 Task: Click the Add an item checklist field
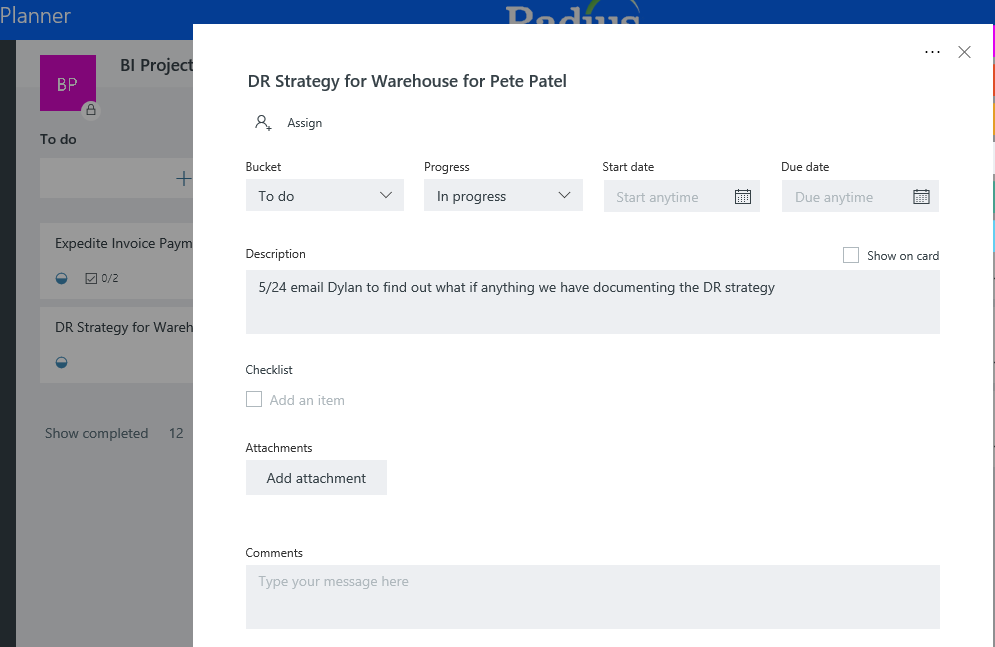coord(307,400)
